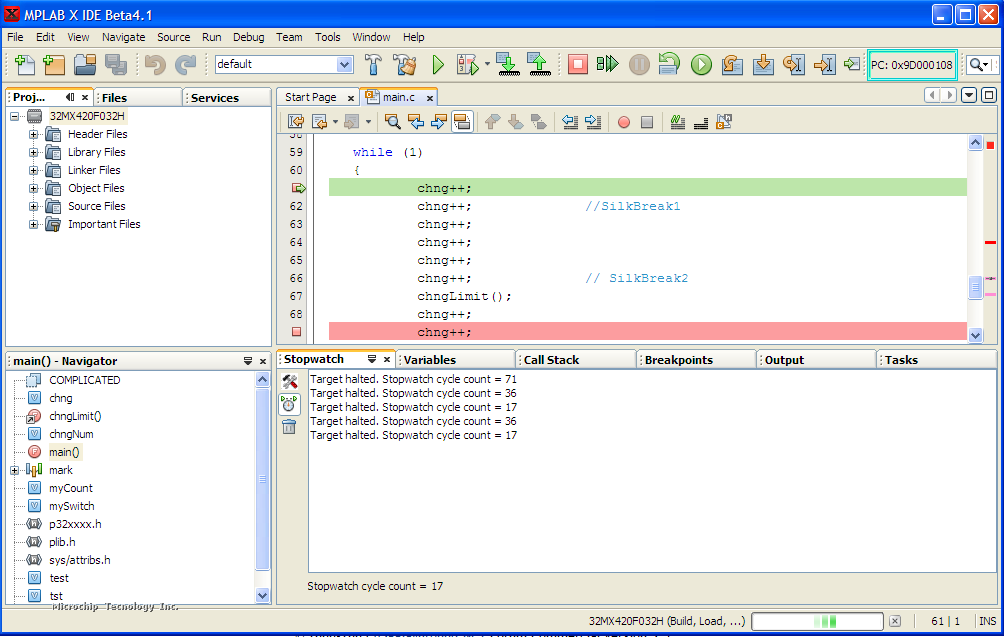Click the Continue debugging green circle icon

pyautogui.click(x=701, y=65)
